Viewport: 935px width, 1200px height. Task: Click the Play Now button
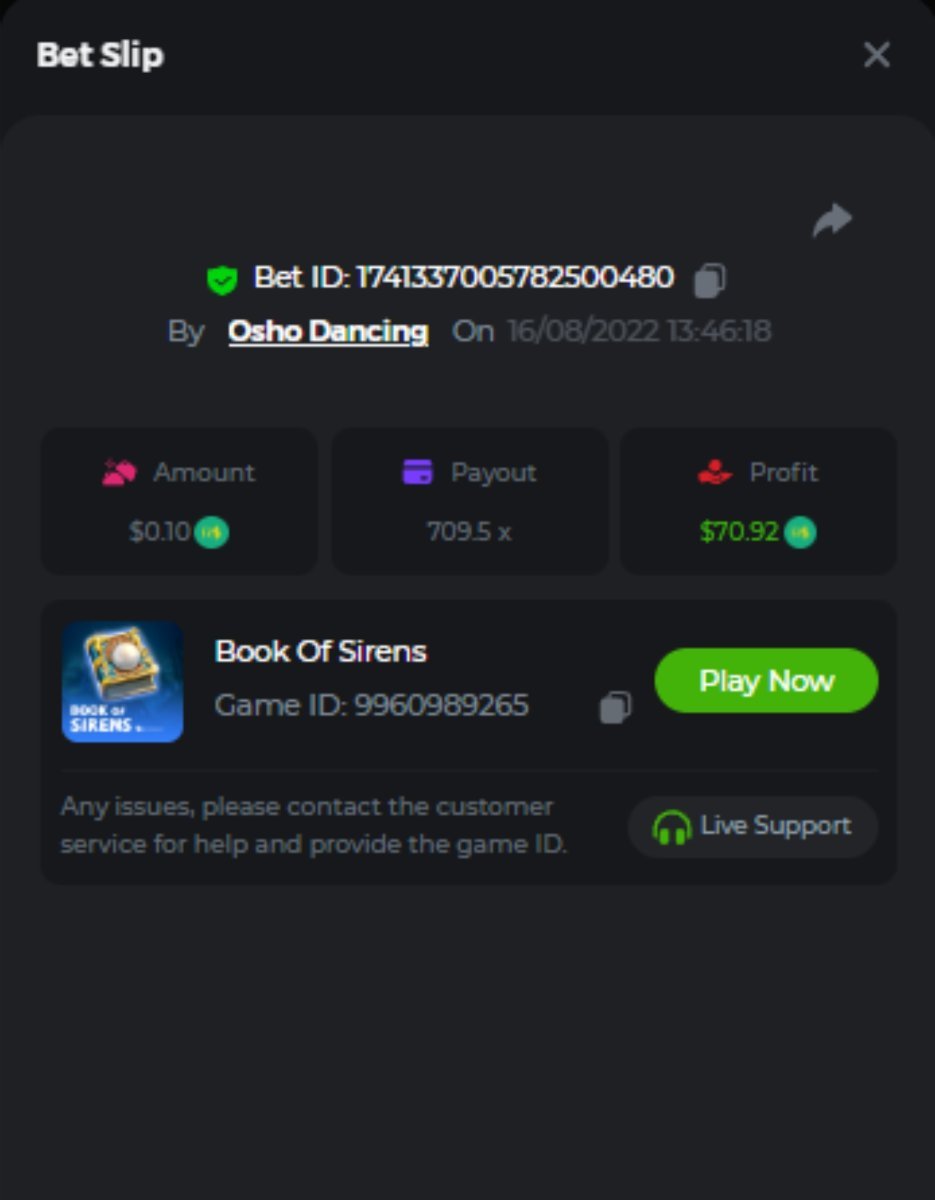[x=766, y=681]
